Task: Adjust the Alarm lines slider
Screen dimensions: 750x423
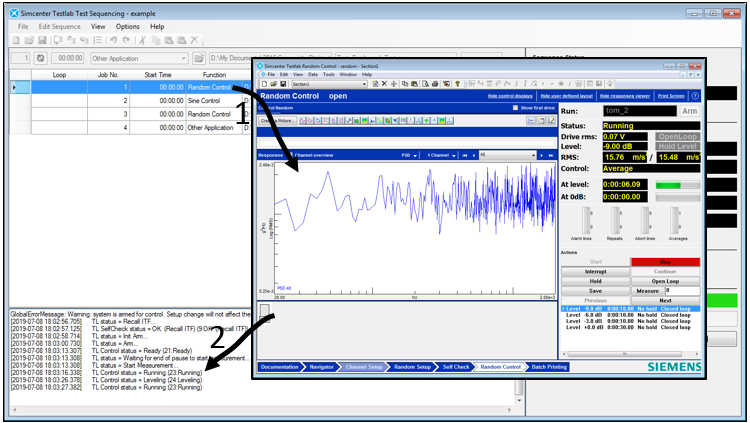Action: [587, 222]
